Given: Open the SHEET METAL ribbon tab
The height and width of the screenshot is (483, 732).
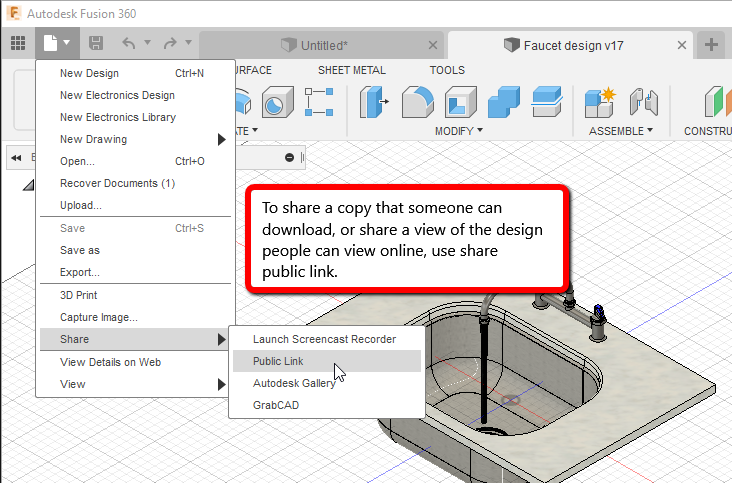Looking at the screenshot, I should pyautogui.click(x=351, y=70).
